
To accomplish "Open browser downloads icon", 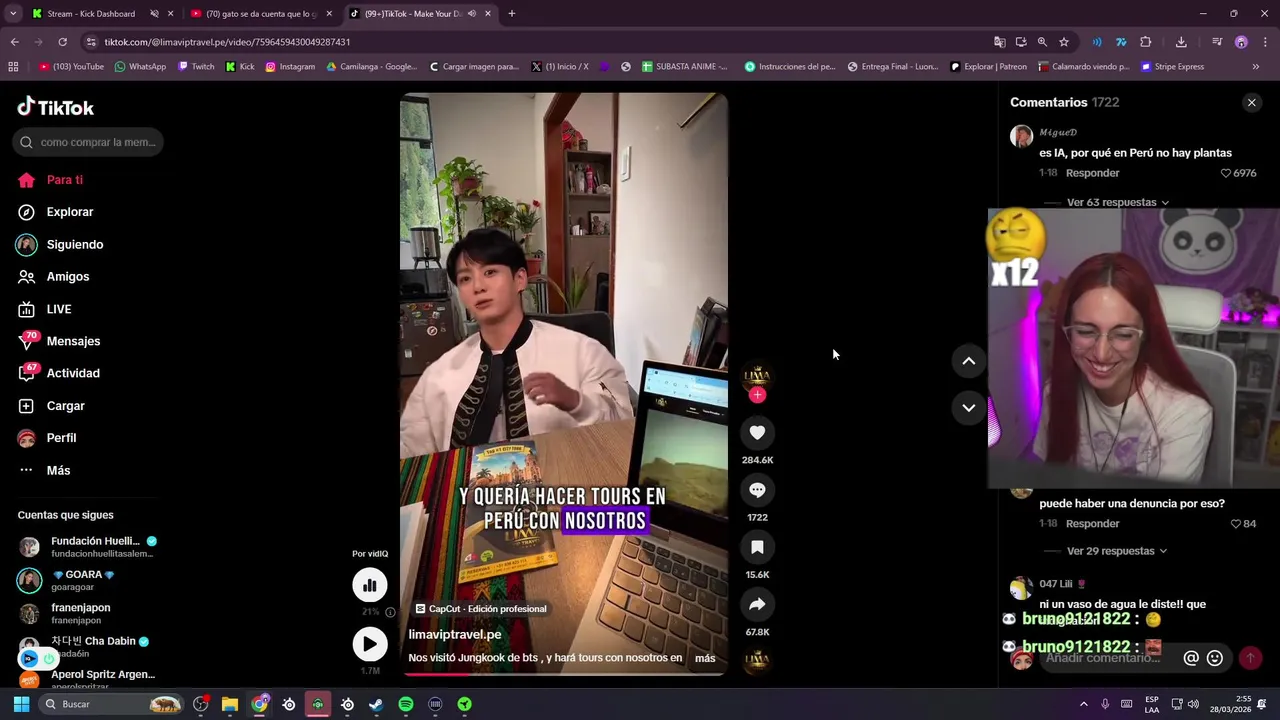I will (1181, 42).
